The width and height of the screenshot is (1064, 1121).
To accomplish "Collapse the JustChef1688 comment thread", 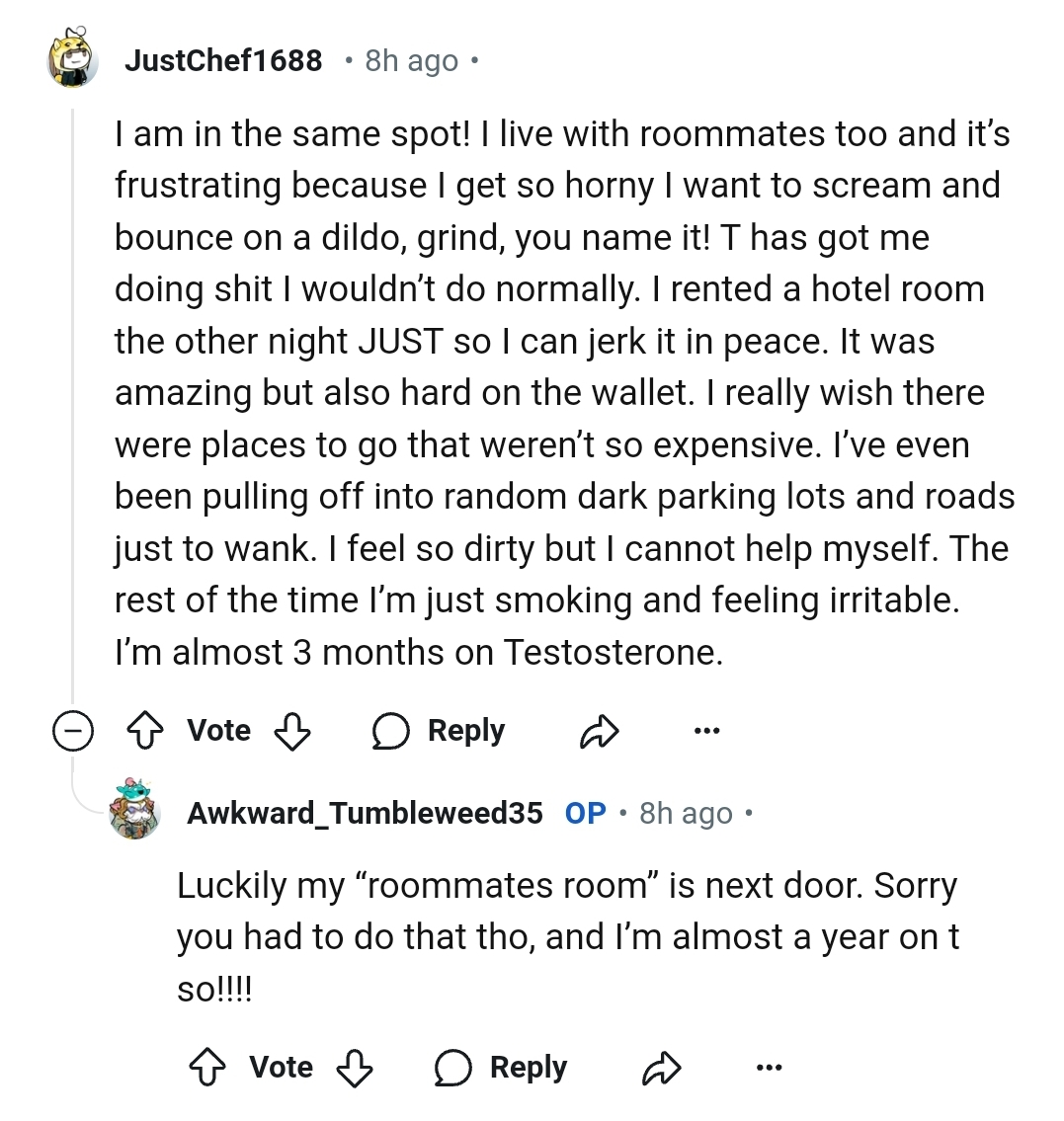I will point(73,731).
